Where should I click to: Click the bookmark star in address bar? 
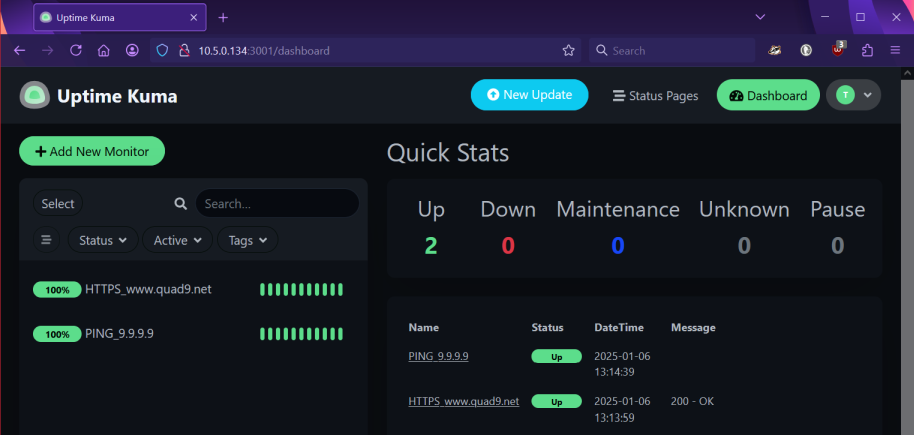click(x=568, y=50)
